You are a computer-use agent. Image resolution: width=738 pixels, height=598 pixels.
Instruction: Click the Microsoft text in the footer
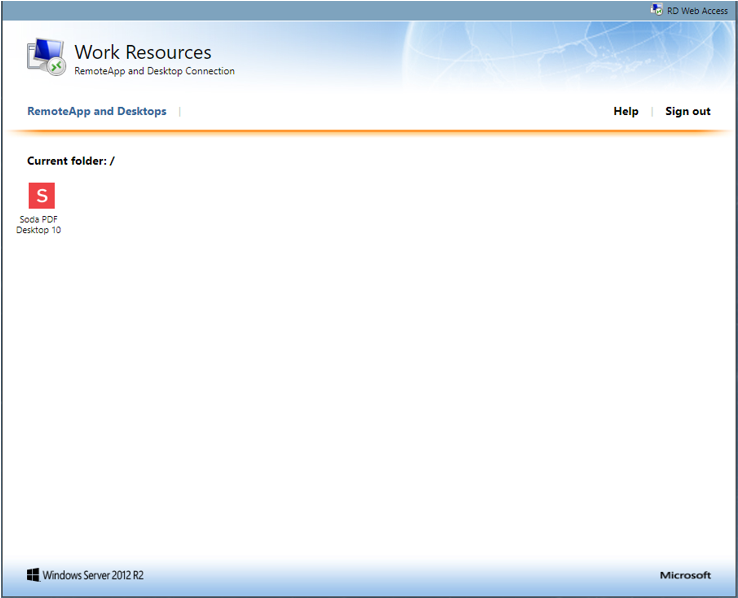[x=685, y=575]
